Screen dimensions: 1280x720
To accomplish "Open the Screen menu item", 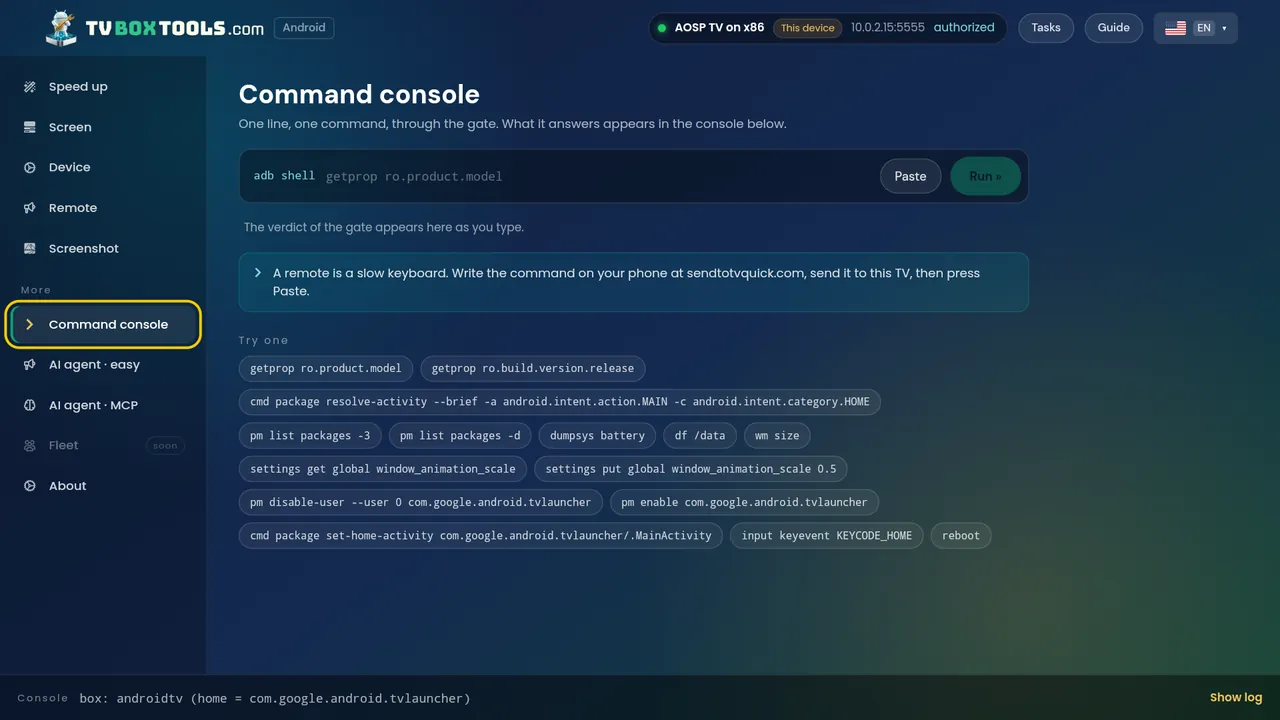I will pos(103,127).
